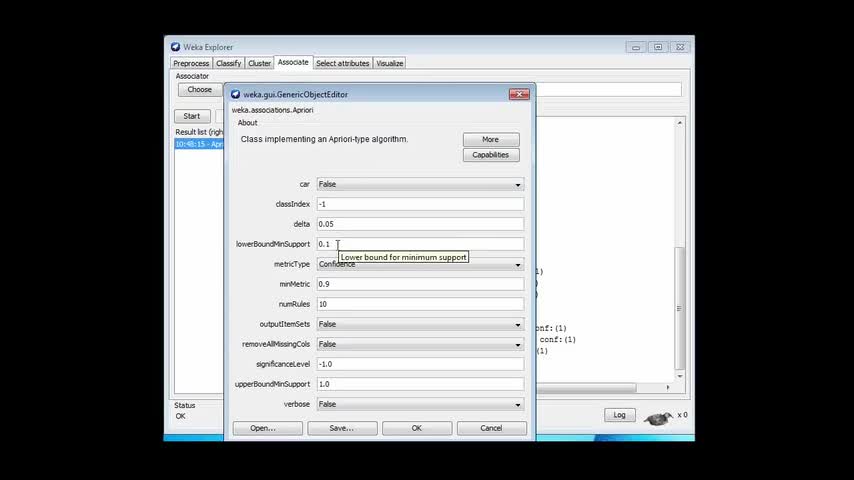Click the weka.associations.Apriori label
The height and width of the screenshot is (480, 854).
(x=273, y=110)
